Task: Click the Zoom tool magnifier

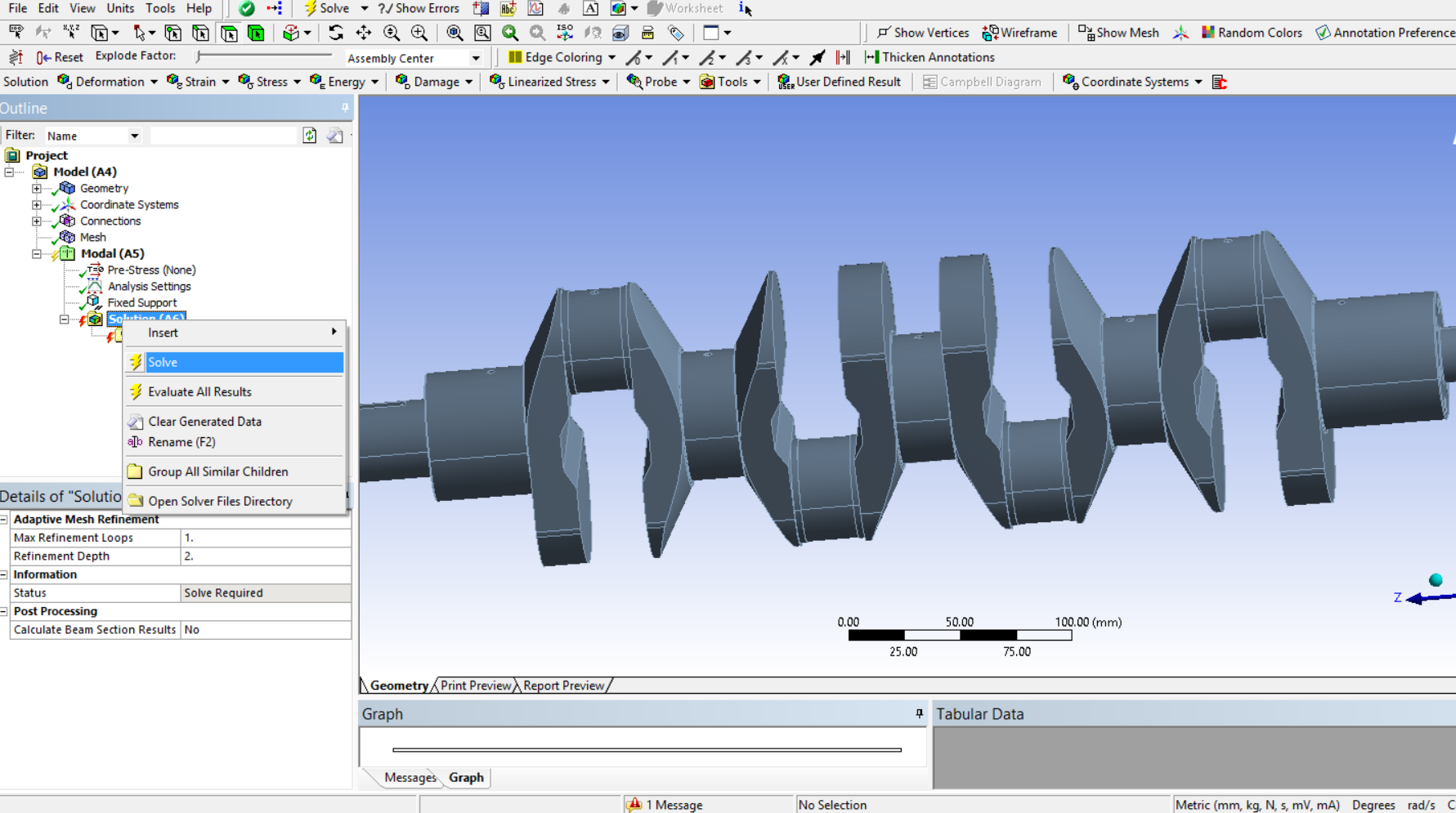Action: [392, 33]
